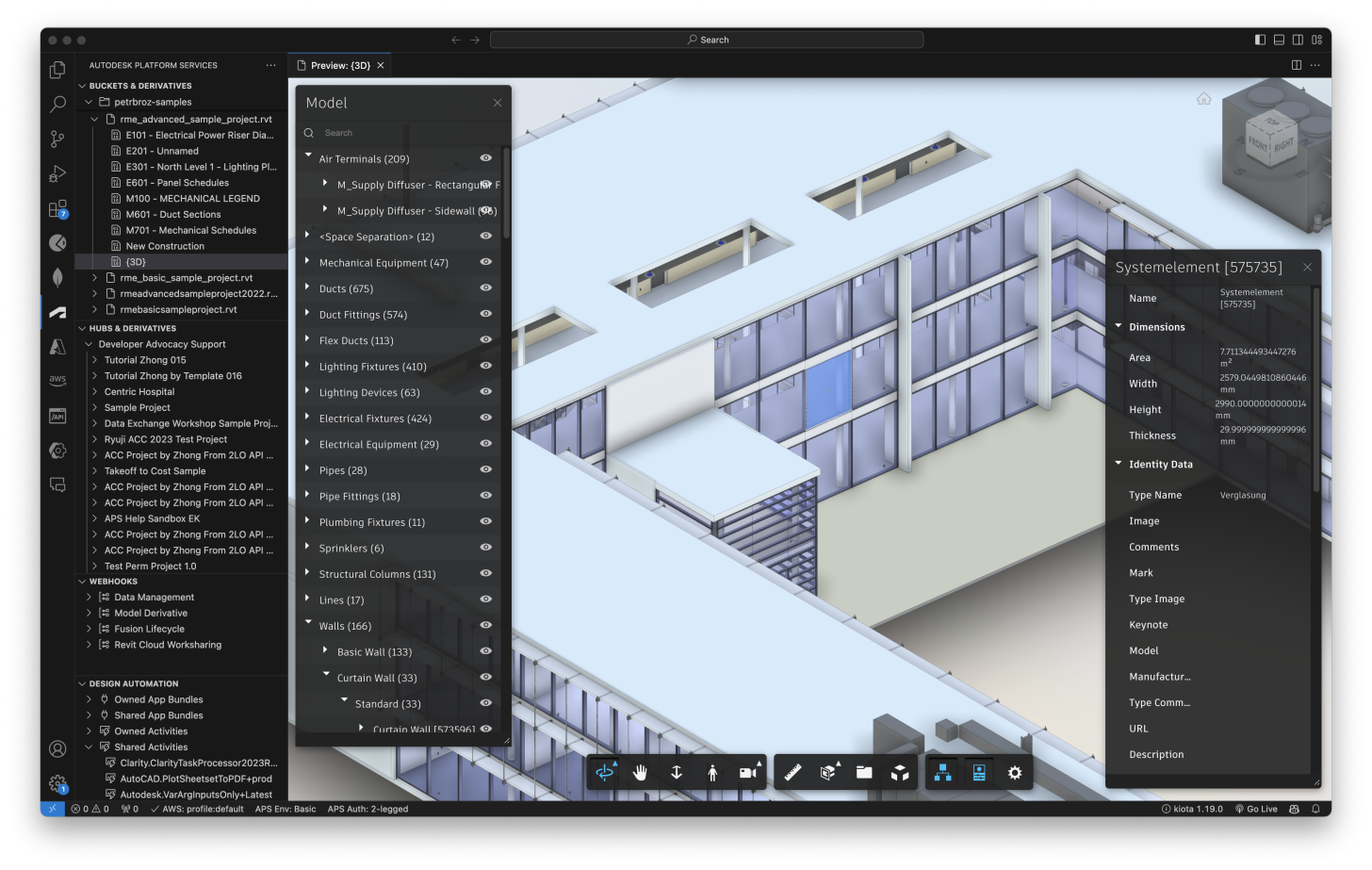Open Run and Debug view
Viewport: 1372px width, 870px height.
pos(57,173)
